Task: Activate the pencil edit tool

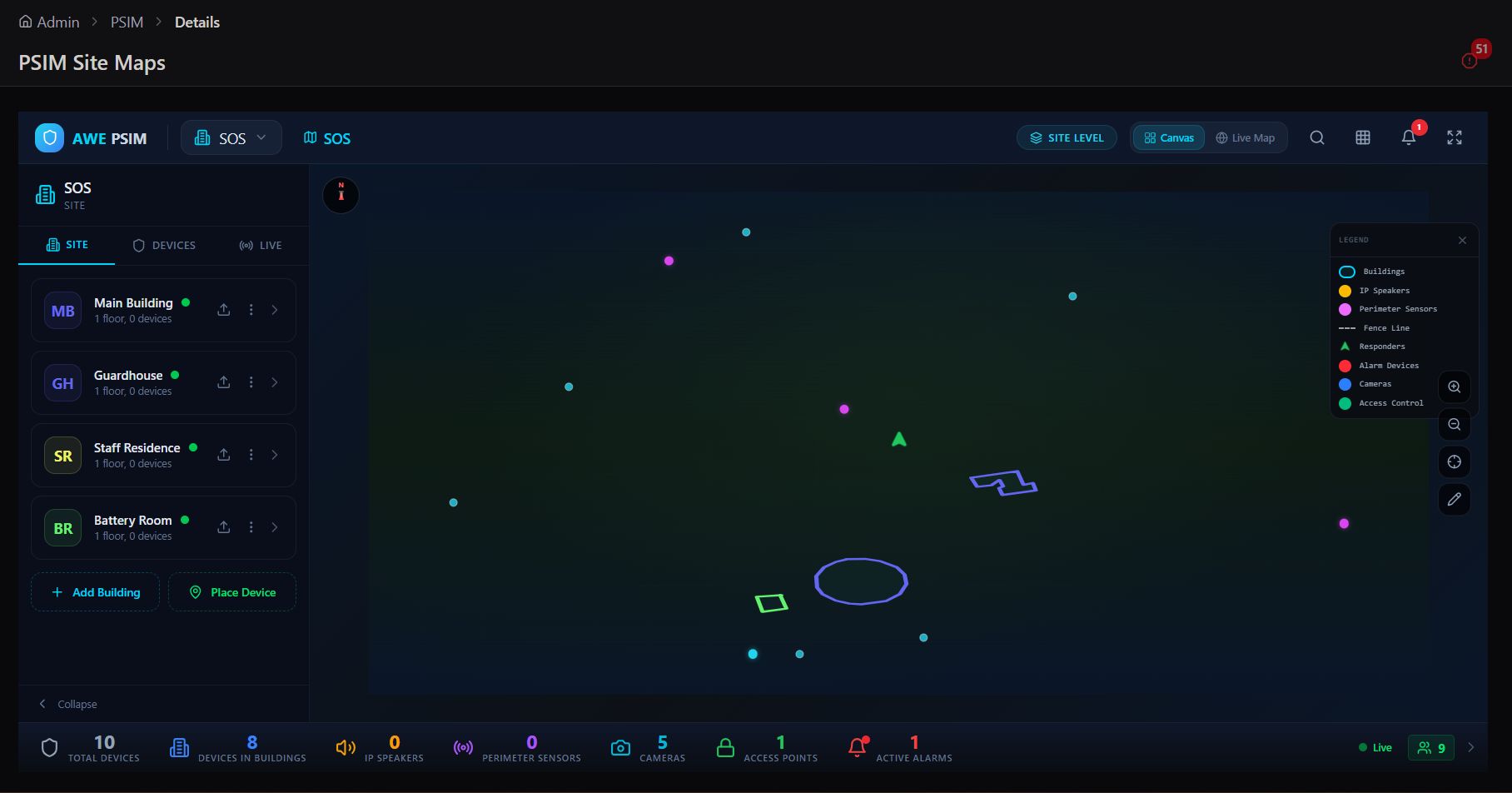Action: point(1455,499)
